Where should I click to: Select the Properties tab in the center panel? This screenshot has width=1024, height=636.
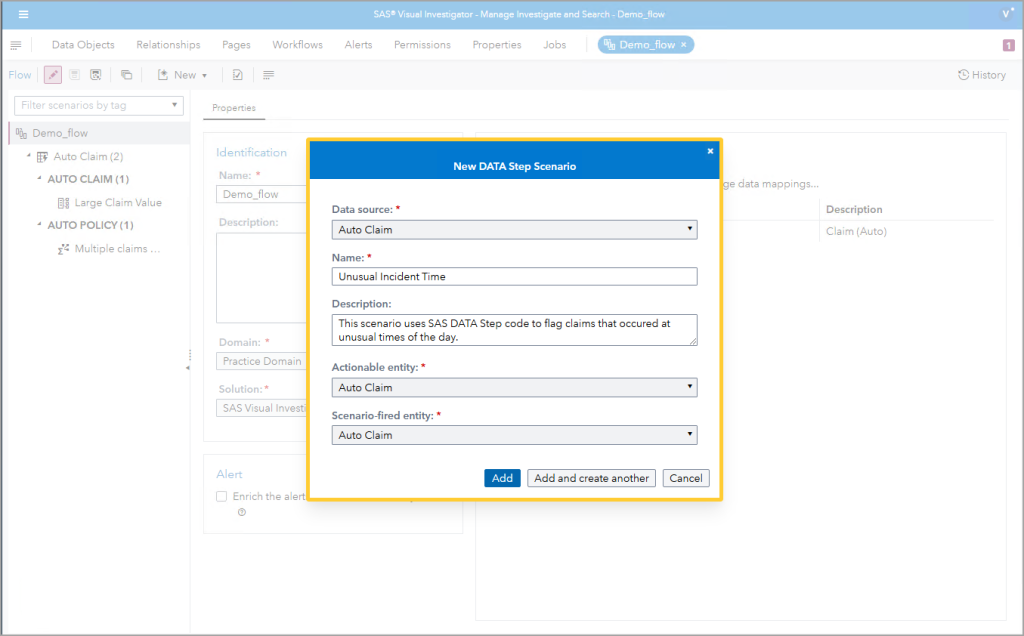pos(234,107)
